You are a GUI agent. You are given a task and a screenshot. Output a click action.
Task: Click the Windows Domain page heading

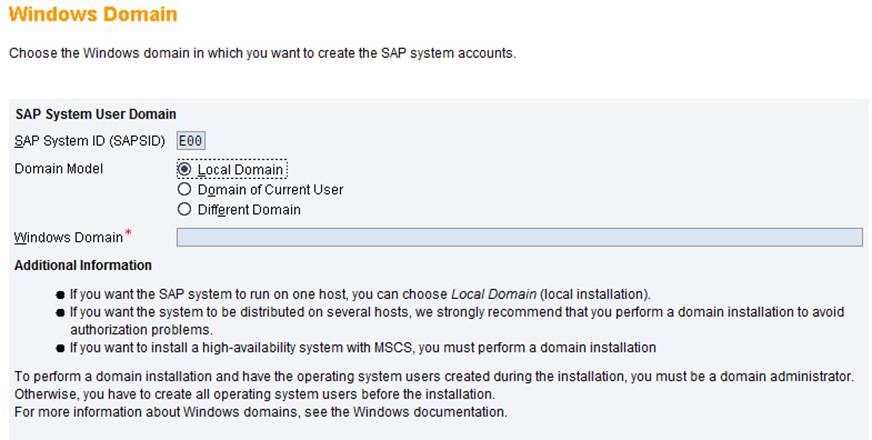tap(93, 14)
